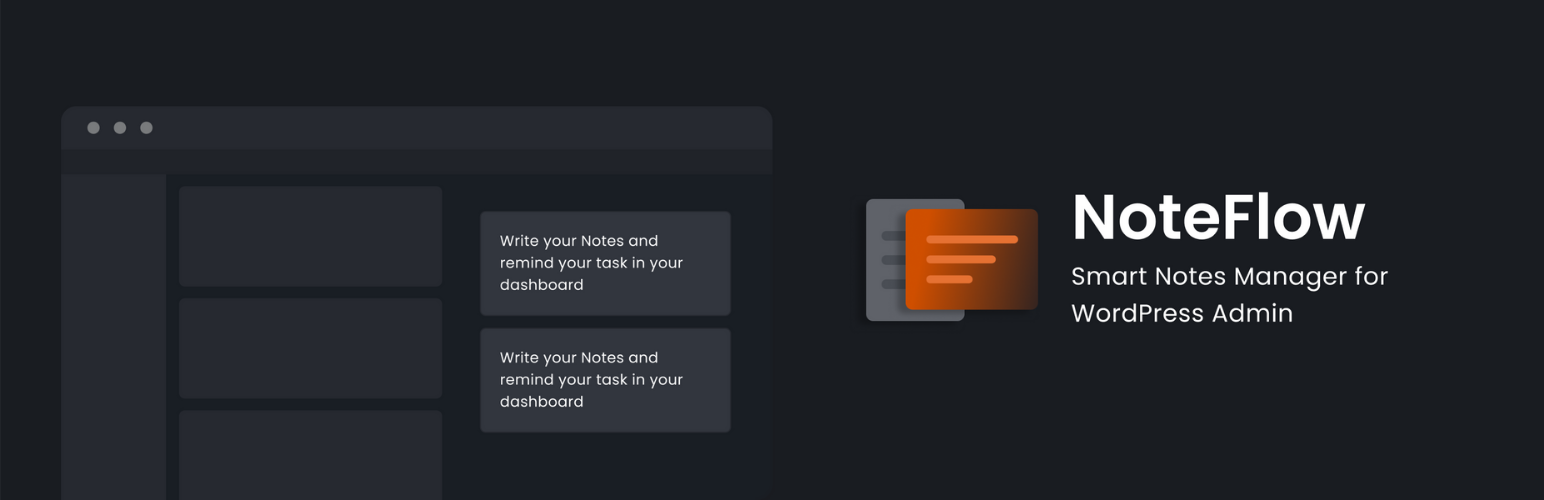The height and width of the screenshot is (500, 1544).
Task: Click the first dot in the window title bar
Action: click(x=93, y=128)
